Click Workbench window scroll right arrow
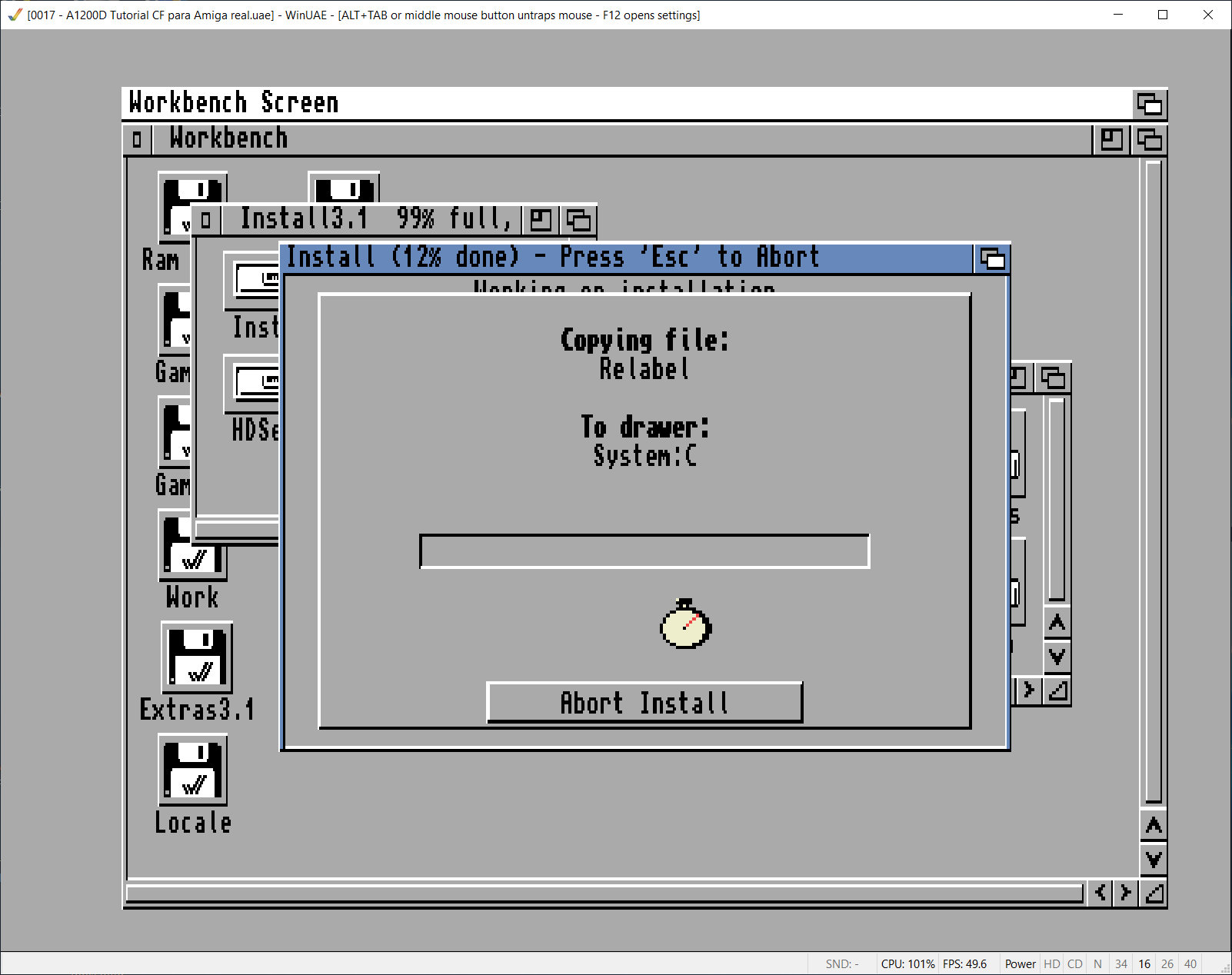Viewport: 1232px width, 975px height. point(1125,893)
